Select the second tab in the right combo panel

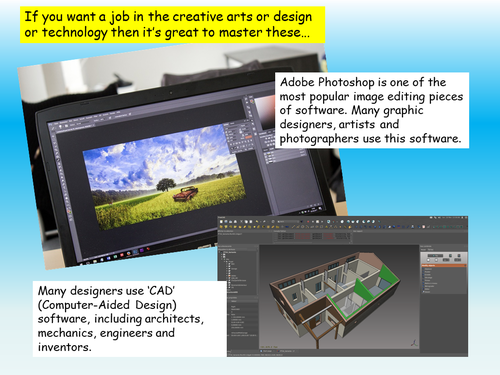click(x=431, y=249)
